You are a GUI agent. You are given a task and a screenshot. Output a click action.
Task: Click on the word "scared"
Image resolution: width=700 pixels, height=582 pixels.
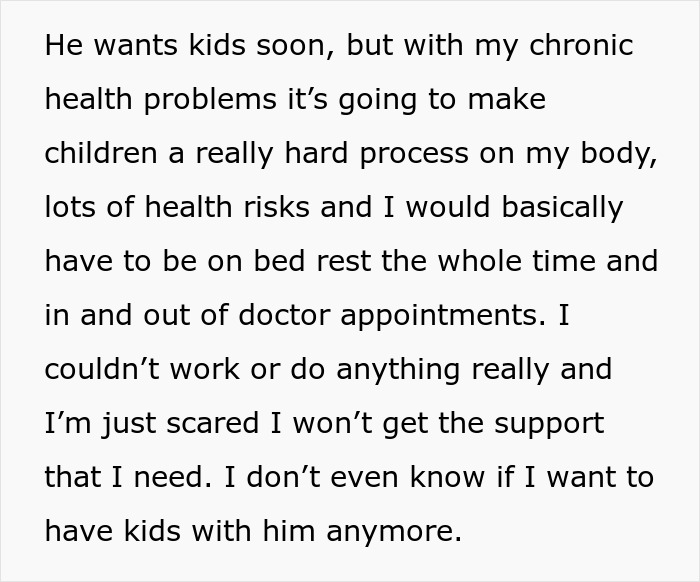212,423
